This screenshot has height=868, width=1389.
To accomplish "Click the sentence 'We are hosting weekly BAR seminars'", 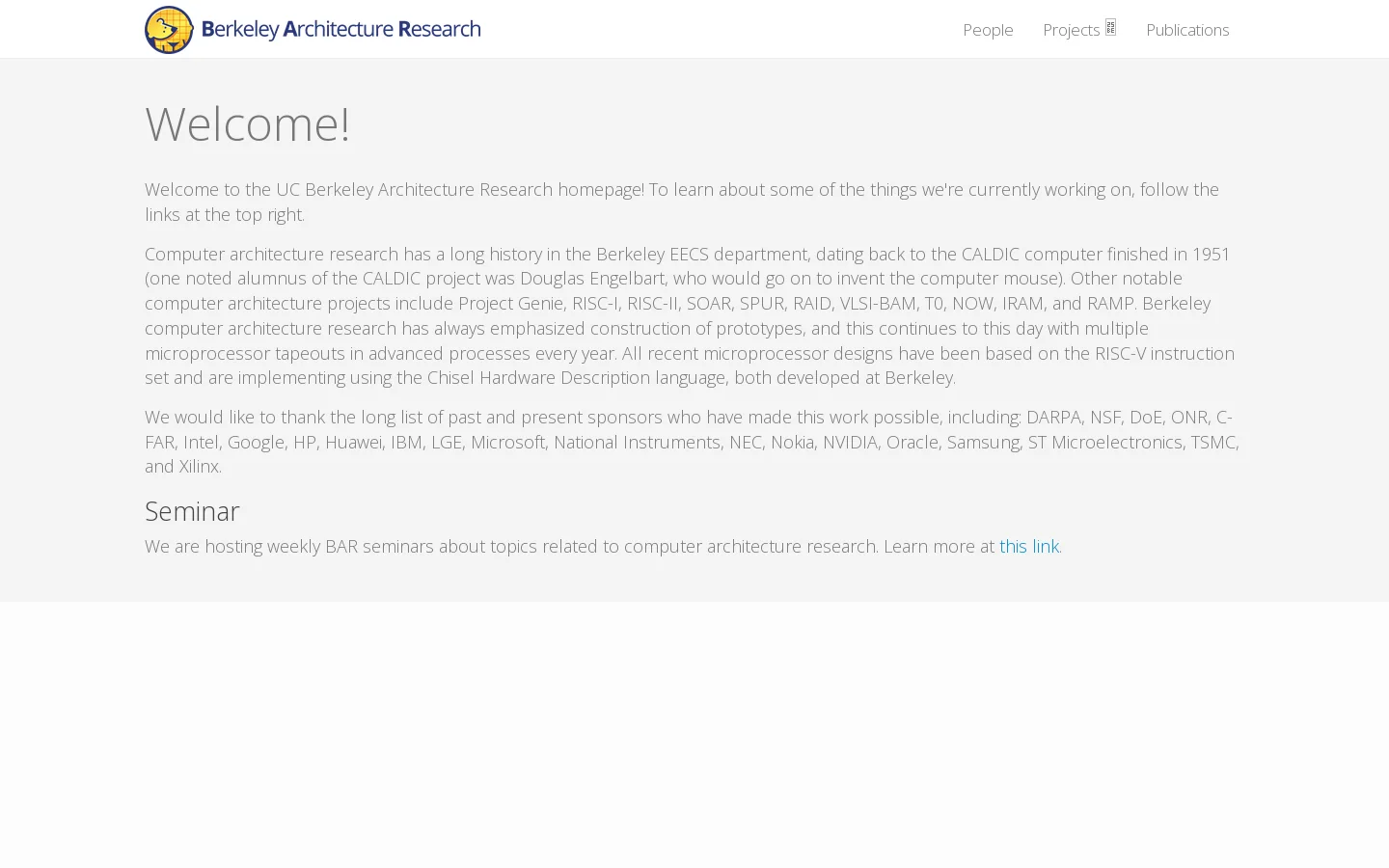I will tap(603, 546).
